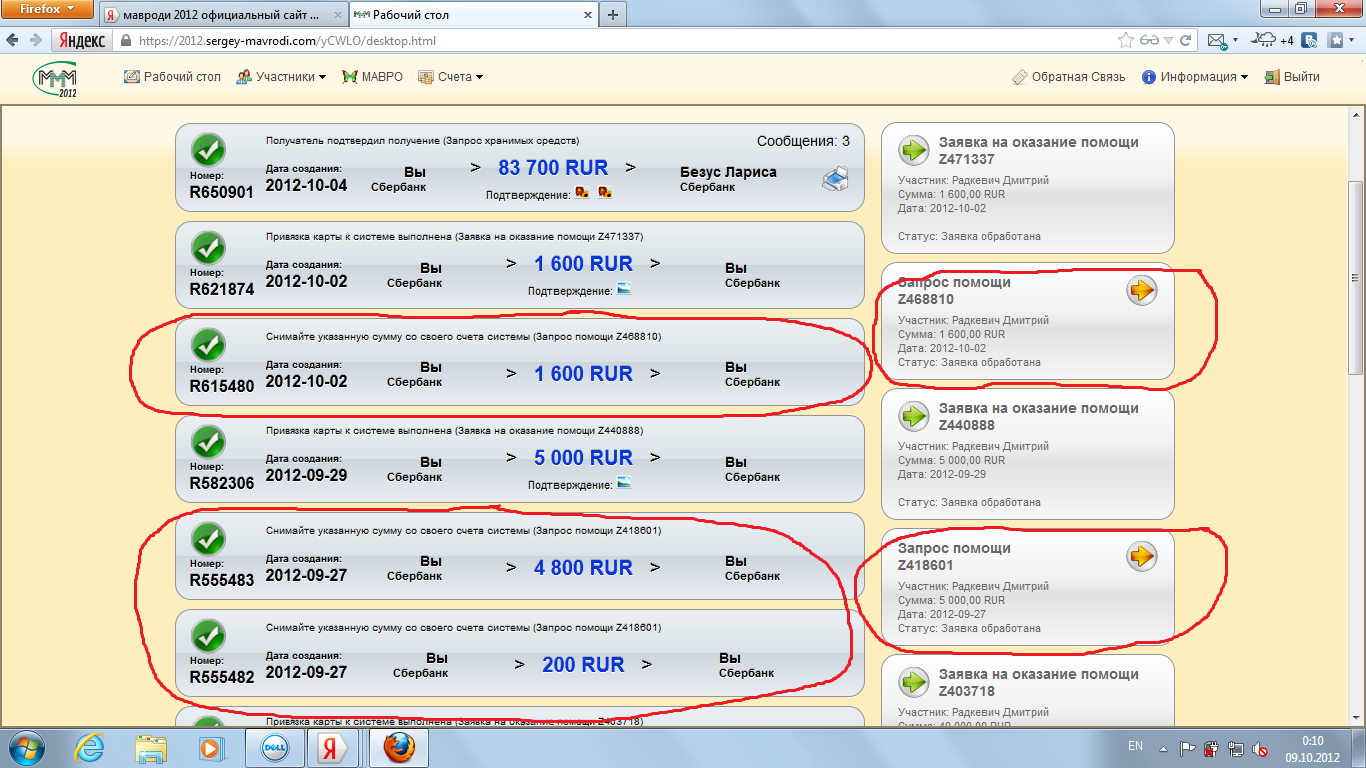Open the bookmarks star toolbar button
The image size is (1366, 768).
tap(1335, 41)
